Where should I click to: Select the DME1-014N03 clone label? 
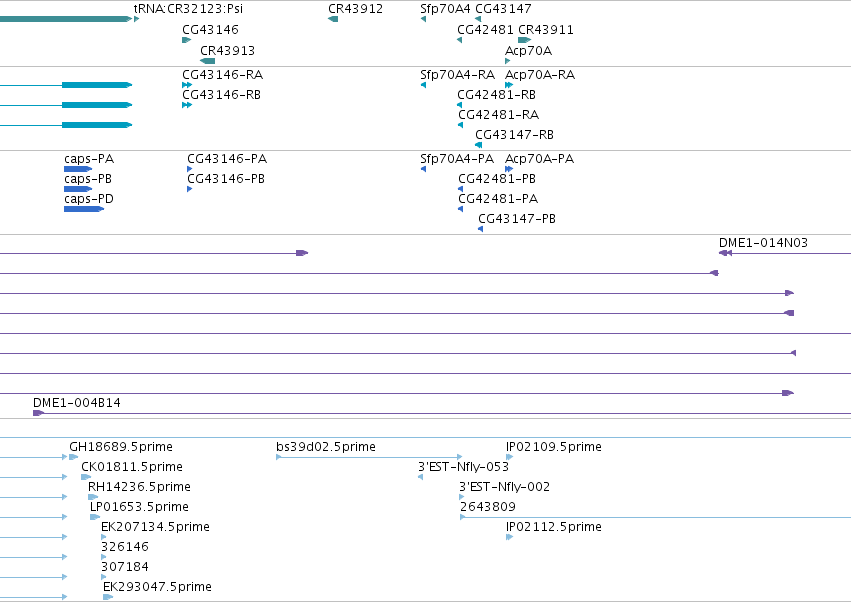click(763, 243)
